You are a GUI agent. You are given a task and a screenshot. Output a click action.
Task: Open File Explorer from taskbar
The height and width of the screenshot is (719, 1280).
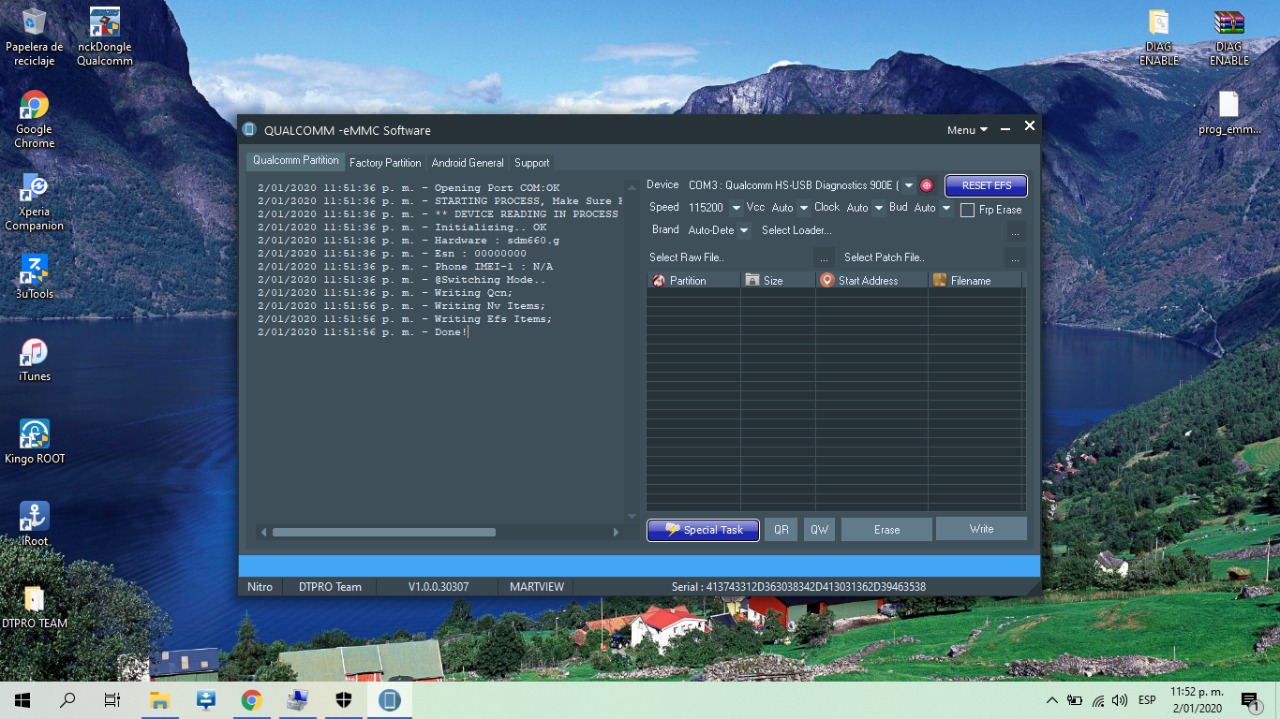159,700
